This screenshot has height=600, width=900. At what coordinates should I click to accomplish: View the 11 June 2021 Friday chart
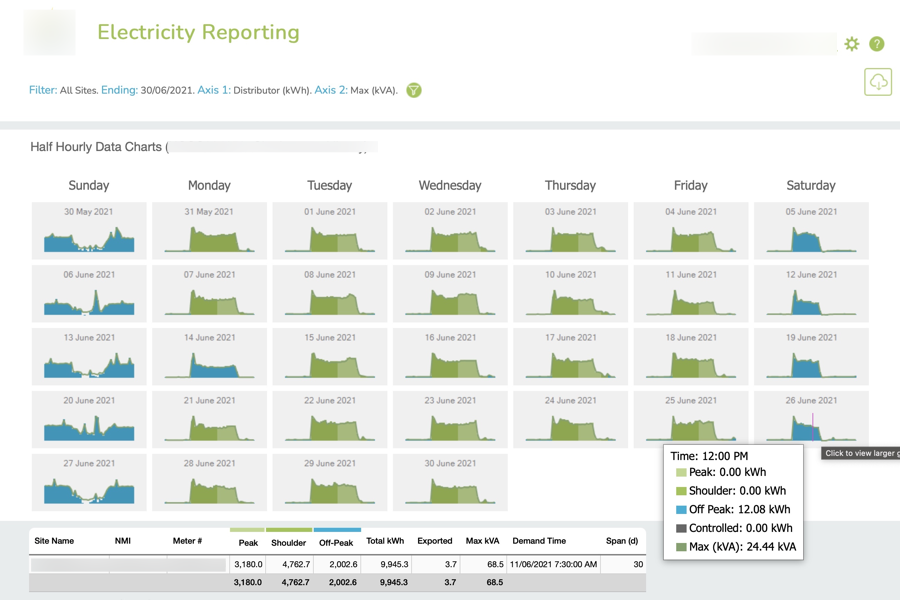(x=691, y=294)
